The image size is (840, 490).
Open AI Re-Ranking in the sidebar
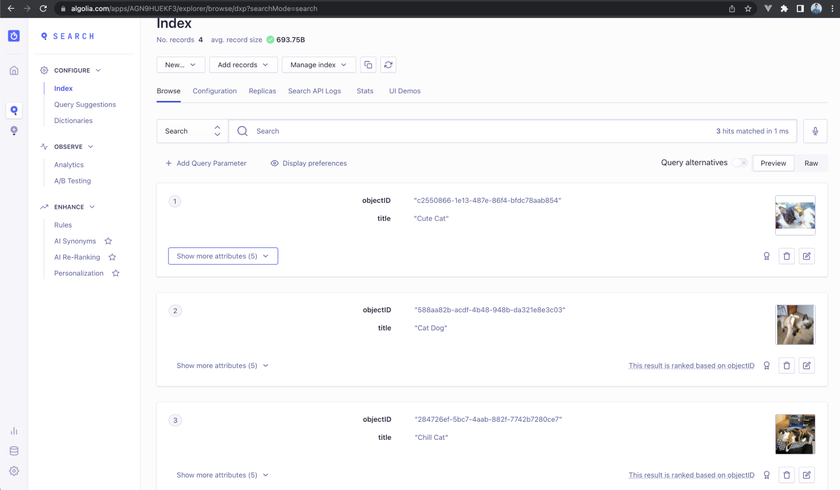pos(77,257)
